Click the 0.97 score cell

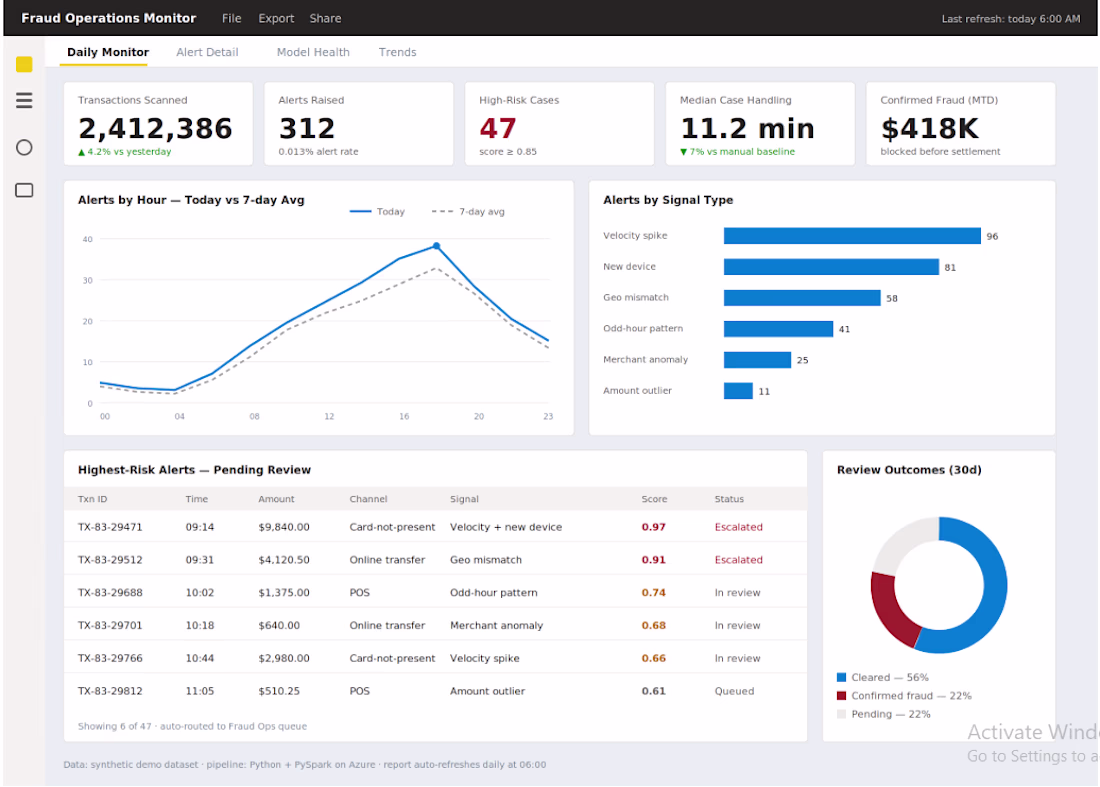pyautogui.click(x=653, y=527)
